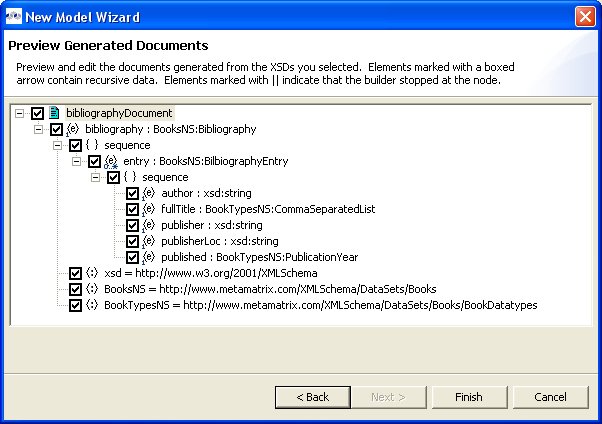Uncheck the bibliography element checkbox
The height and width of the screenshot is (424, 602).
tap(56, 129)
